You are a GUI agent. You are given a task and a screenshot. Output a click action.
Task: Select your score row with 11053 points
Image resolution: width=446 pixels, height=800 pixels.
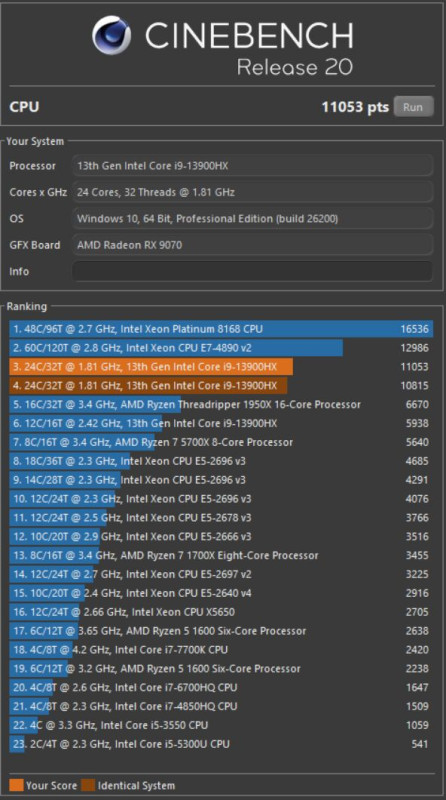coord(221,367)
